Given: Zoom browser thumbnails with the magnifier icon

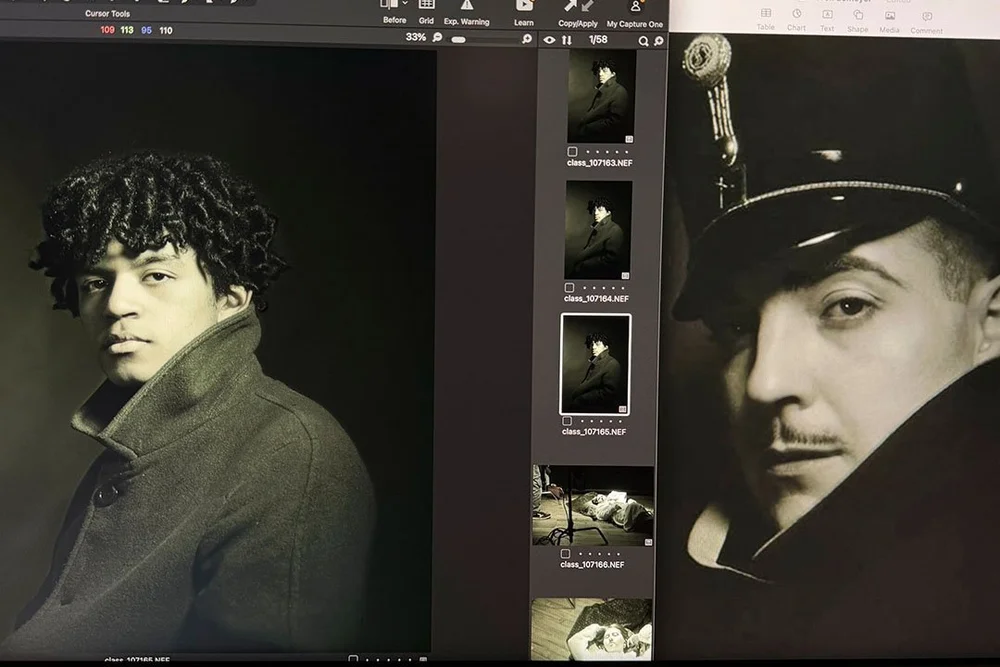Looking at the screenshot, I should (x=659, y=41).
